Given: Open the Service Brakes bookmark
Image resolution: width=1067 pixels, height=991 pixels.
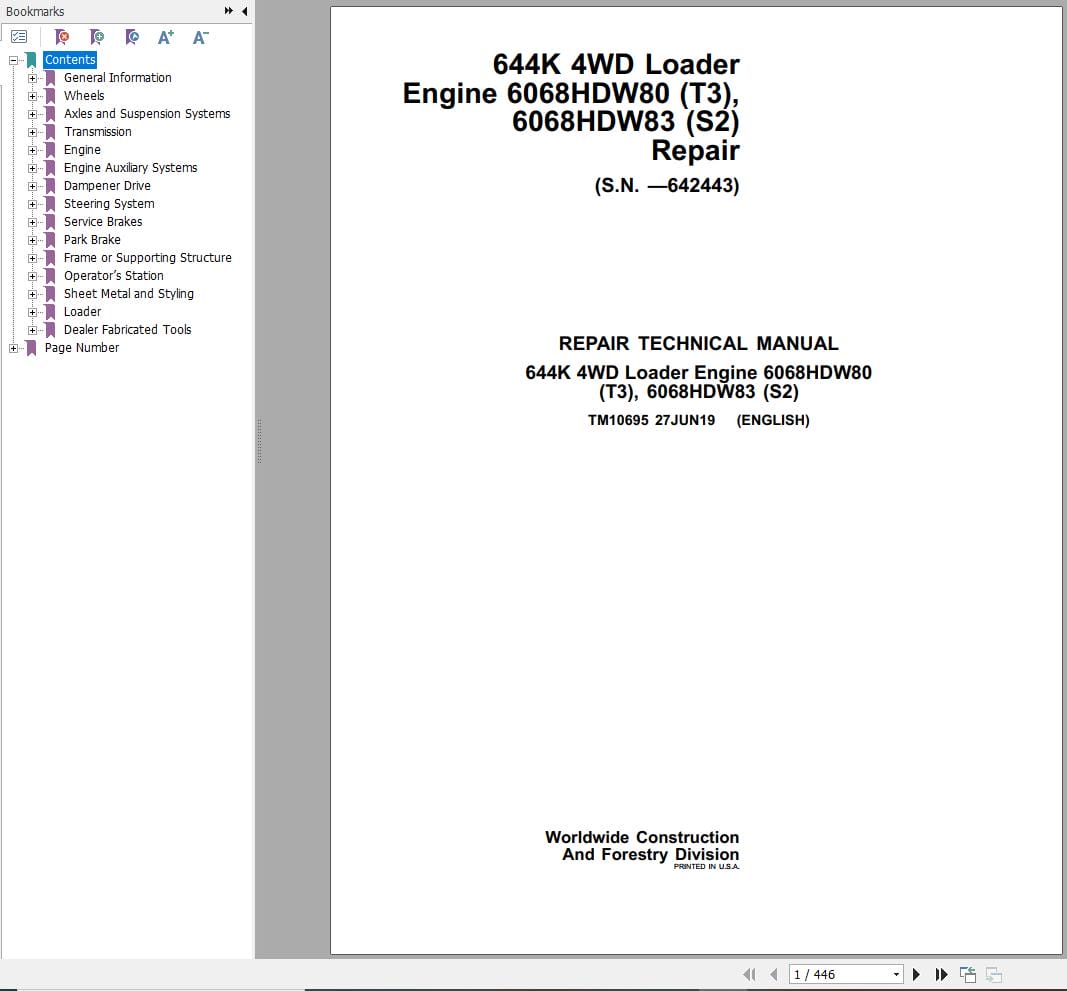Looking at the screenshot, I should (103, 222).
